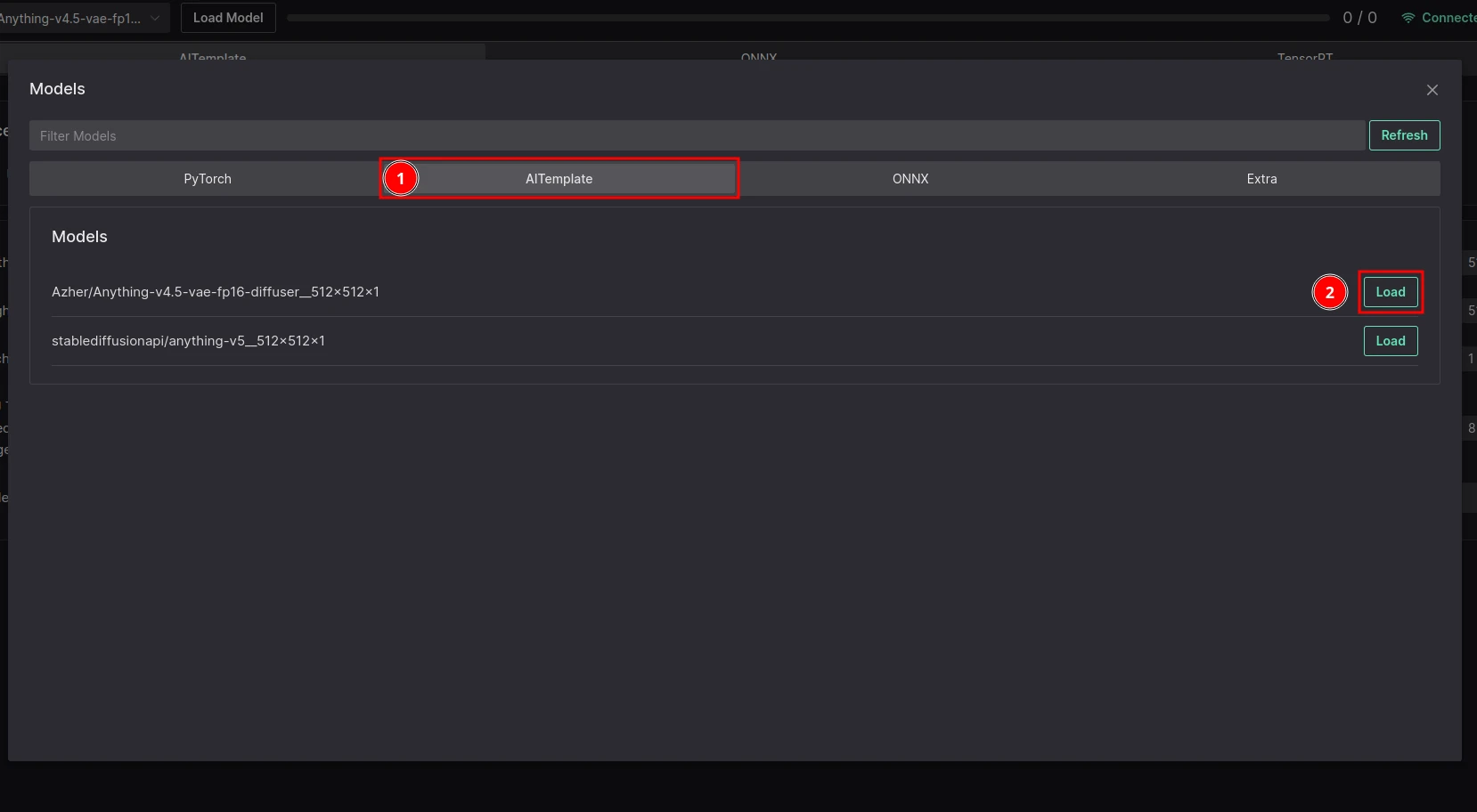Click the Filter Models search field
The height and width of the screenshot is (812, 1477).
697,135
